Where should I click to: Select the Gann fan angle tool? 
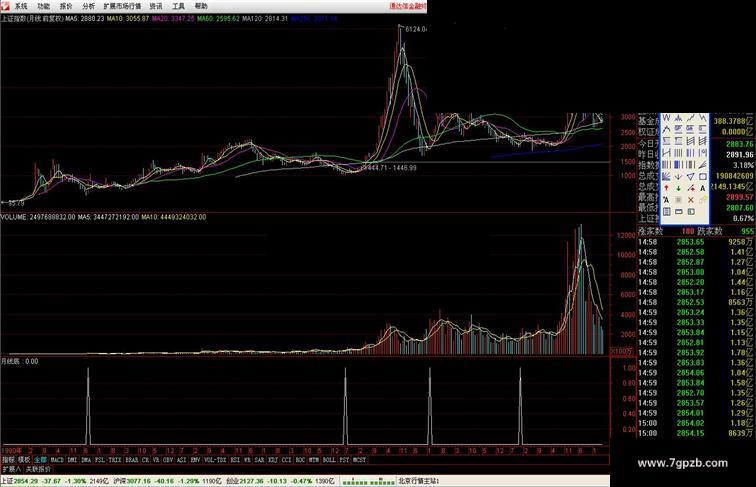tap(666, 177)
